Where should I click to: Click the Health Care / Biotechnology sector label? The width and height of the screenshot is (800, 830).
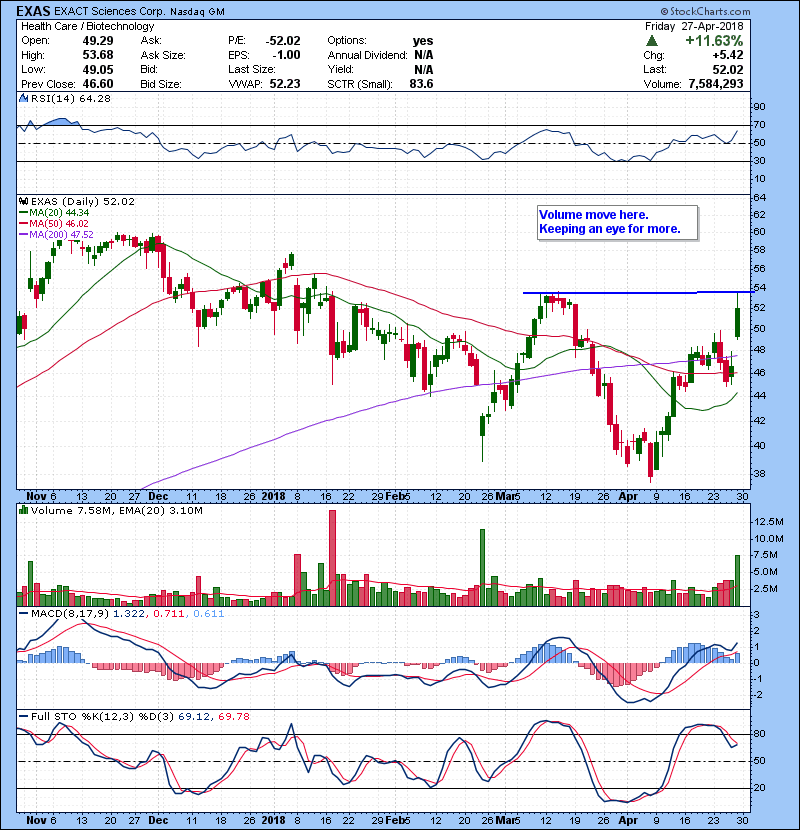87,26
